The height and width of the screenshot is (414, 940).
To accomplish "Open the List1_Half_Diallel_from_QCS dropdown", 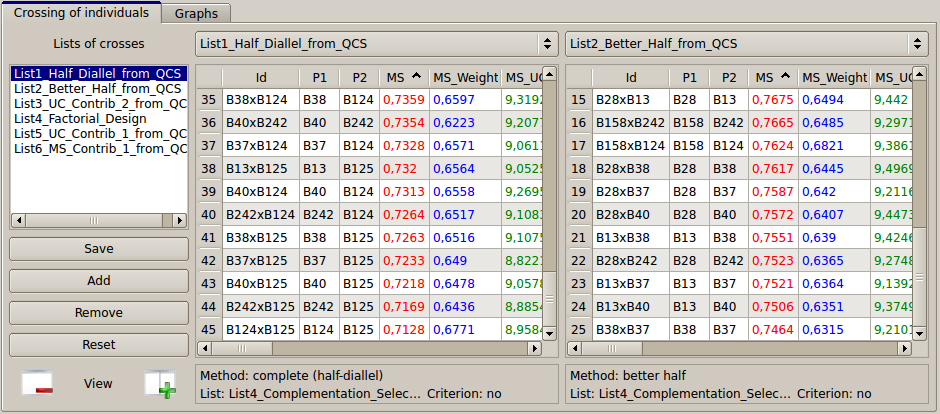I will tap(376, 44).
